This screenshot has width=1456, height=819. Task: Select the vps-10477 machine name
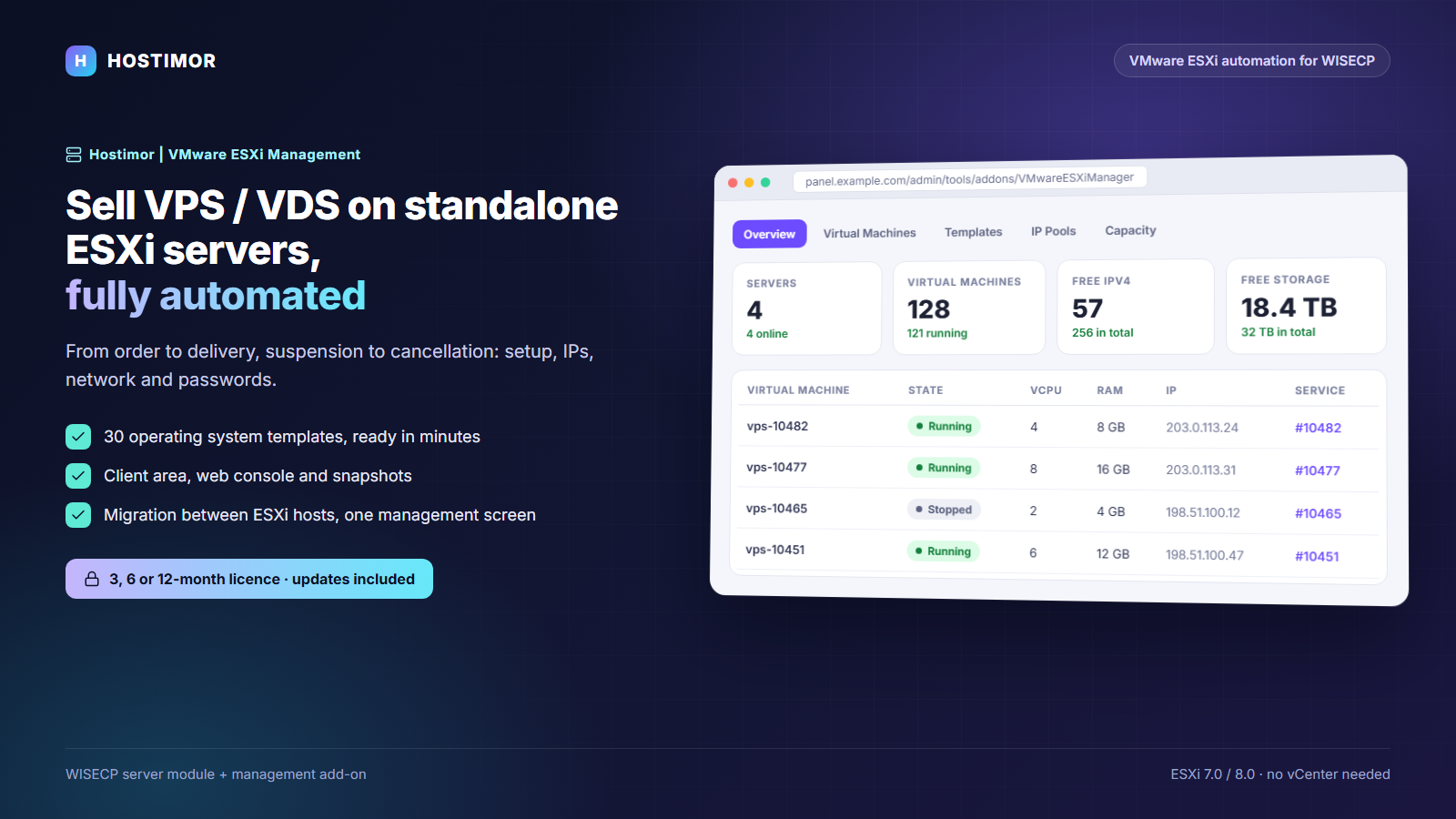776,467
